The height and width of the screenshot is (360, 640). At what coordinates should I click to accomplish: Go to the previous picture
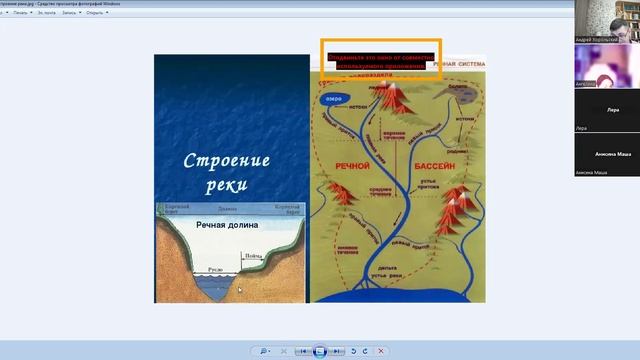[x=303, y=351]
